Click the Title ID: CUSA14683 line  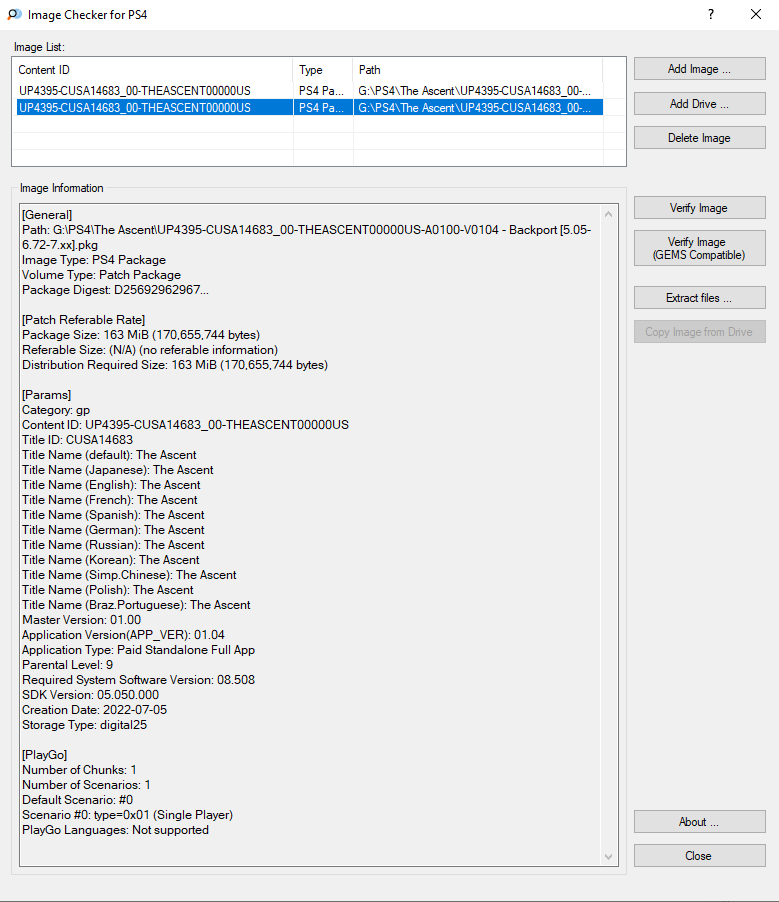click(77, 440)
